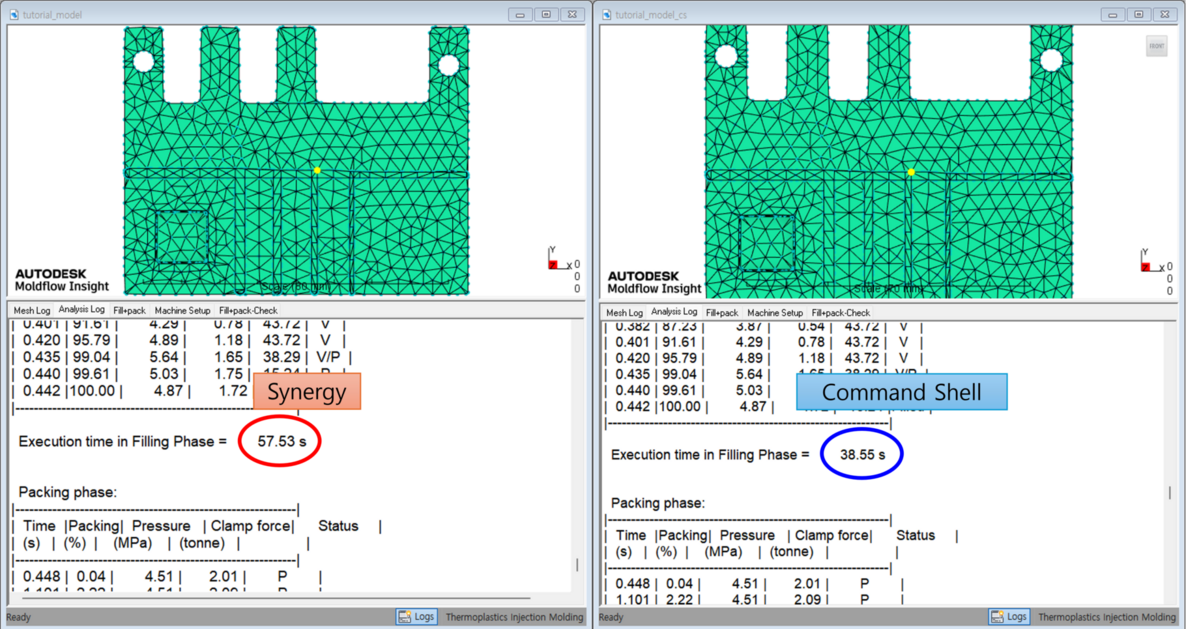Switch to Fill+pack tab in tutorial_model window
Screen dimensions: 1186x629
129,311
